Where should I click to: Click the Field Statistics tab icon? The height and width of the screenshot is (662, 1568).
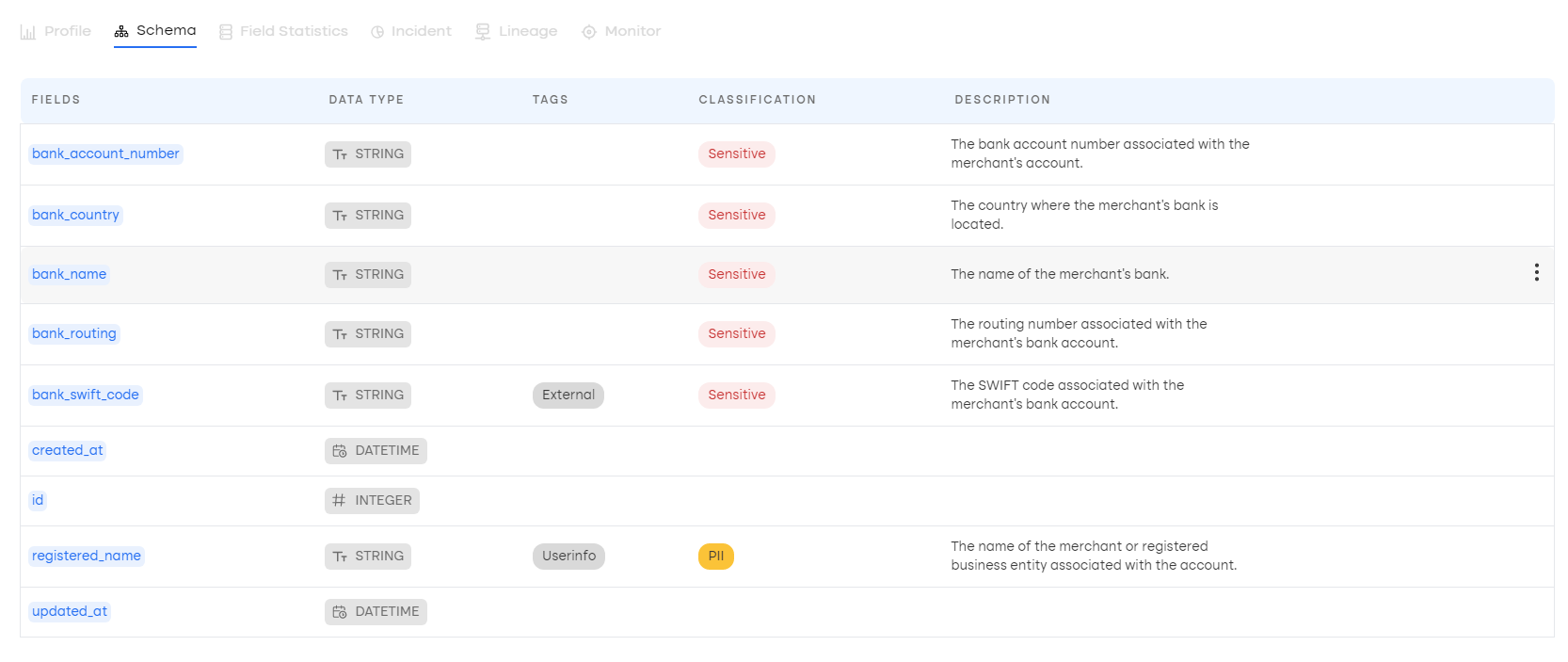pos(226,32)
